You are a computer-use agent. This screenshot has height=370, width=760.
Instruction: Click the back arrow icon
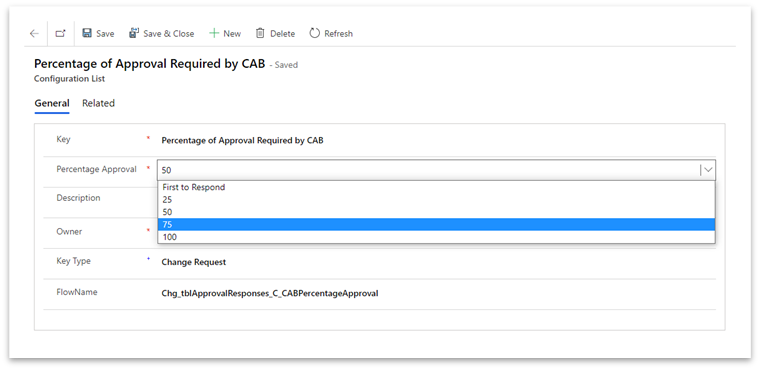(x=34, y=33)
